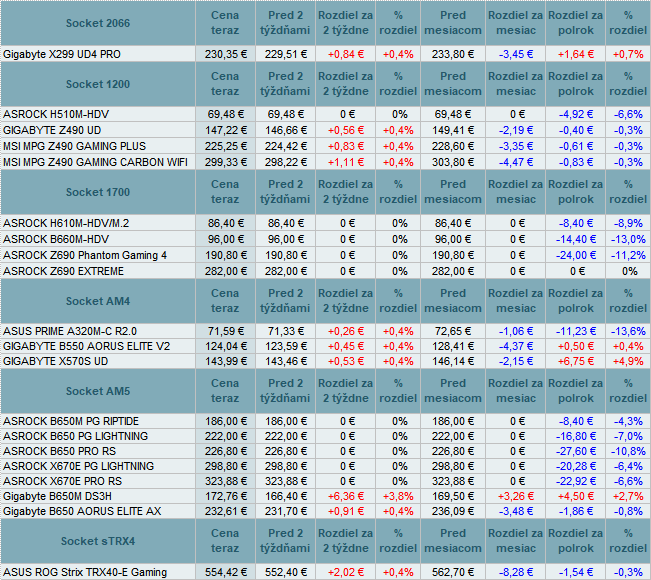
Task: Select Gigabyte B650M DS3H motherboard name
Action: (x=57, y=496)
